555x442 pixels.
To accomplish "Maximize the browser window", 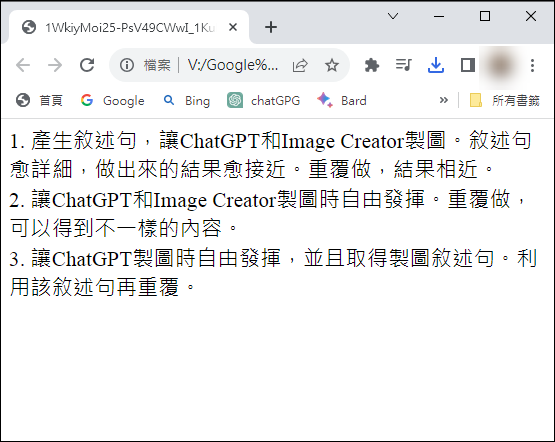I will pyautogui.click(x=485, y=16).
